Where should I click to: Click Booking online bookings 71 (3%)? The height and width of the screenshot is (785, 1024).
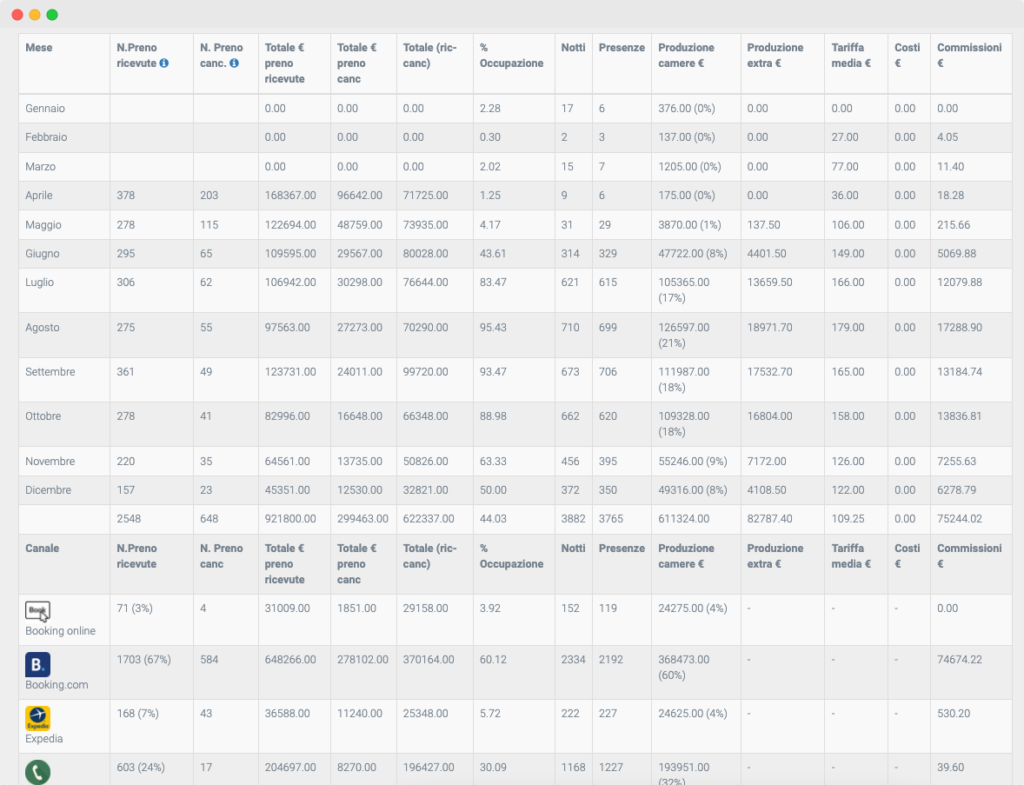click(x=135, y=608)
